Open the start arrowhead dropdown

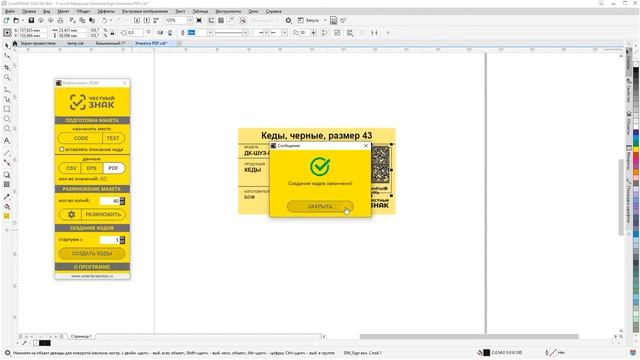[266, 33]
